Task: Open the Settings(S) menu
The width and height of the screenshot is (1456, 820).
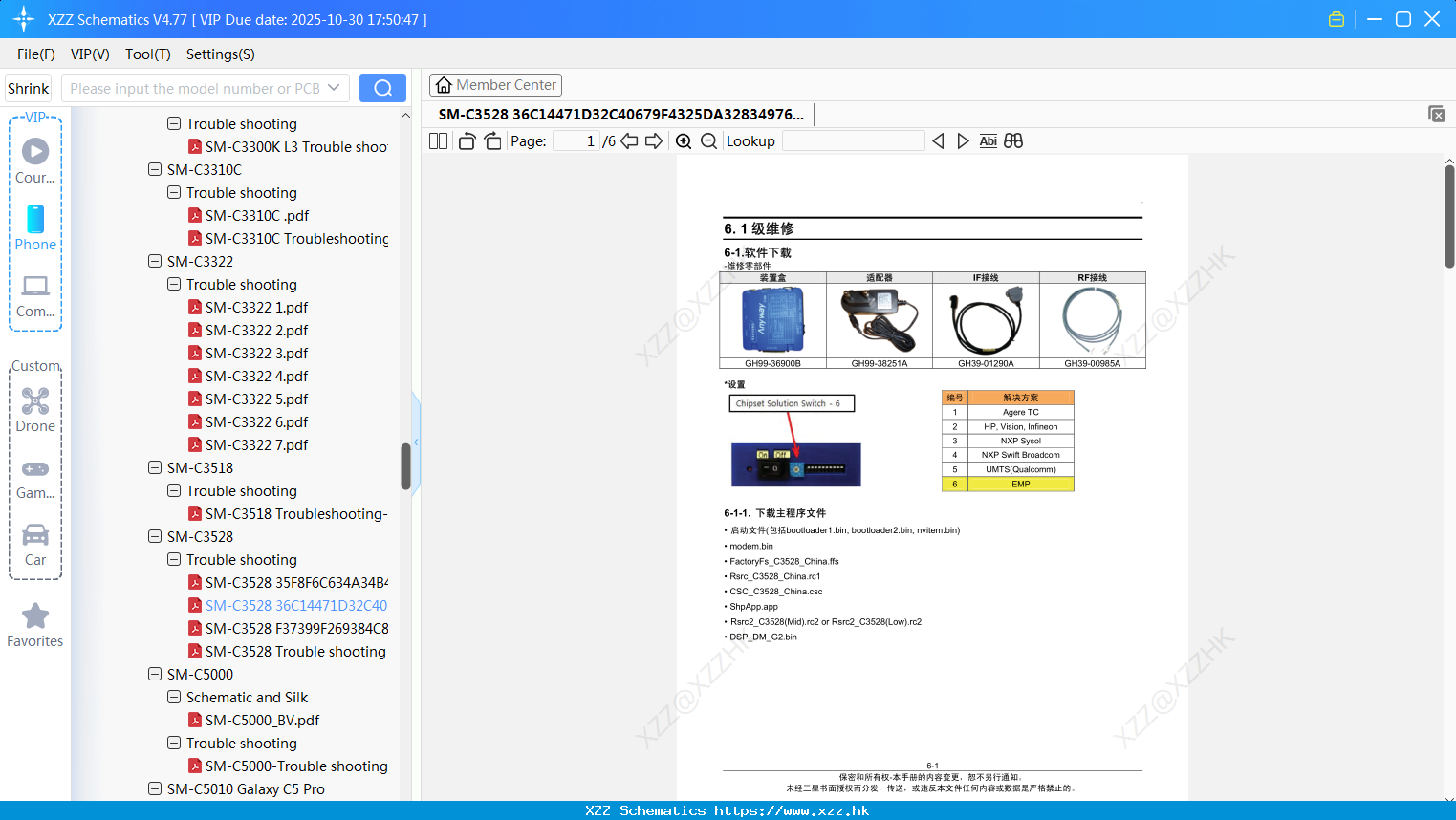Action: (x=221, y=54)
